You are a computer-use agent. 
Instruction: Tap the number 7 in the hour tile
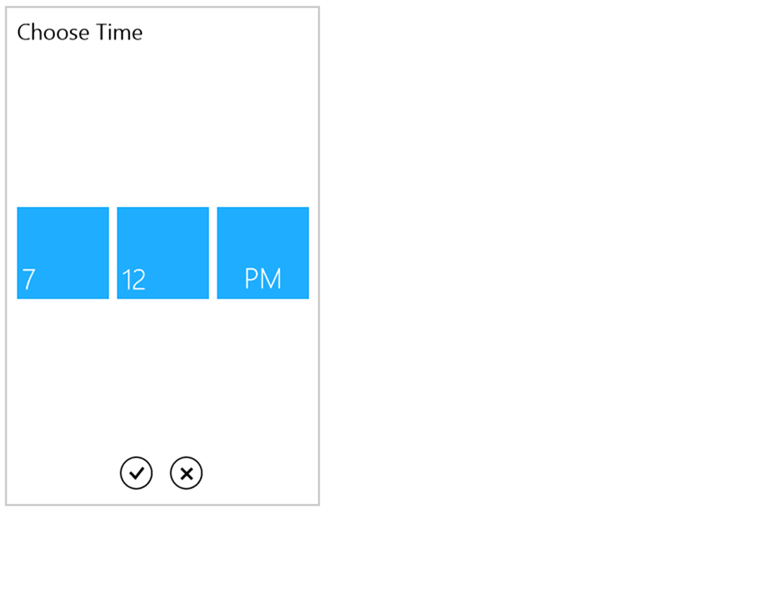[29, 280]
